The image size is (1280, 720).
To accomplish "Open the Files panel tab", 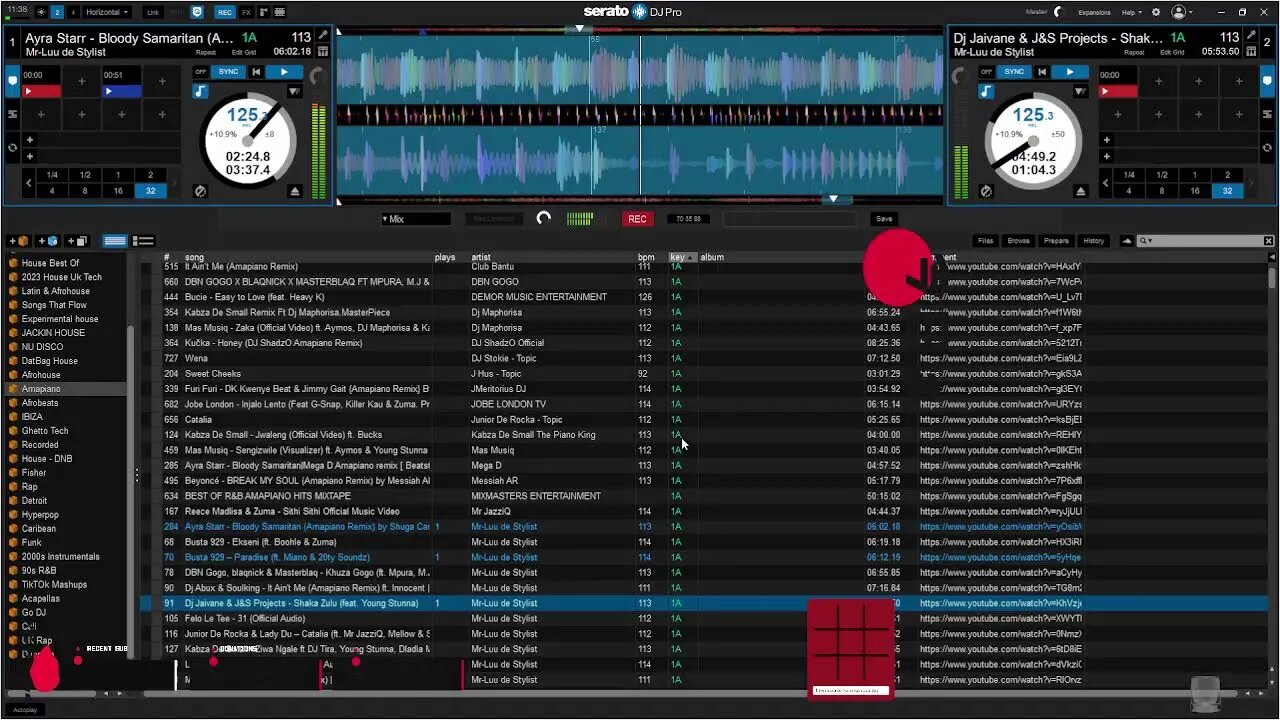I will coord(986,241).
